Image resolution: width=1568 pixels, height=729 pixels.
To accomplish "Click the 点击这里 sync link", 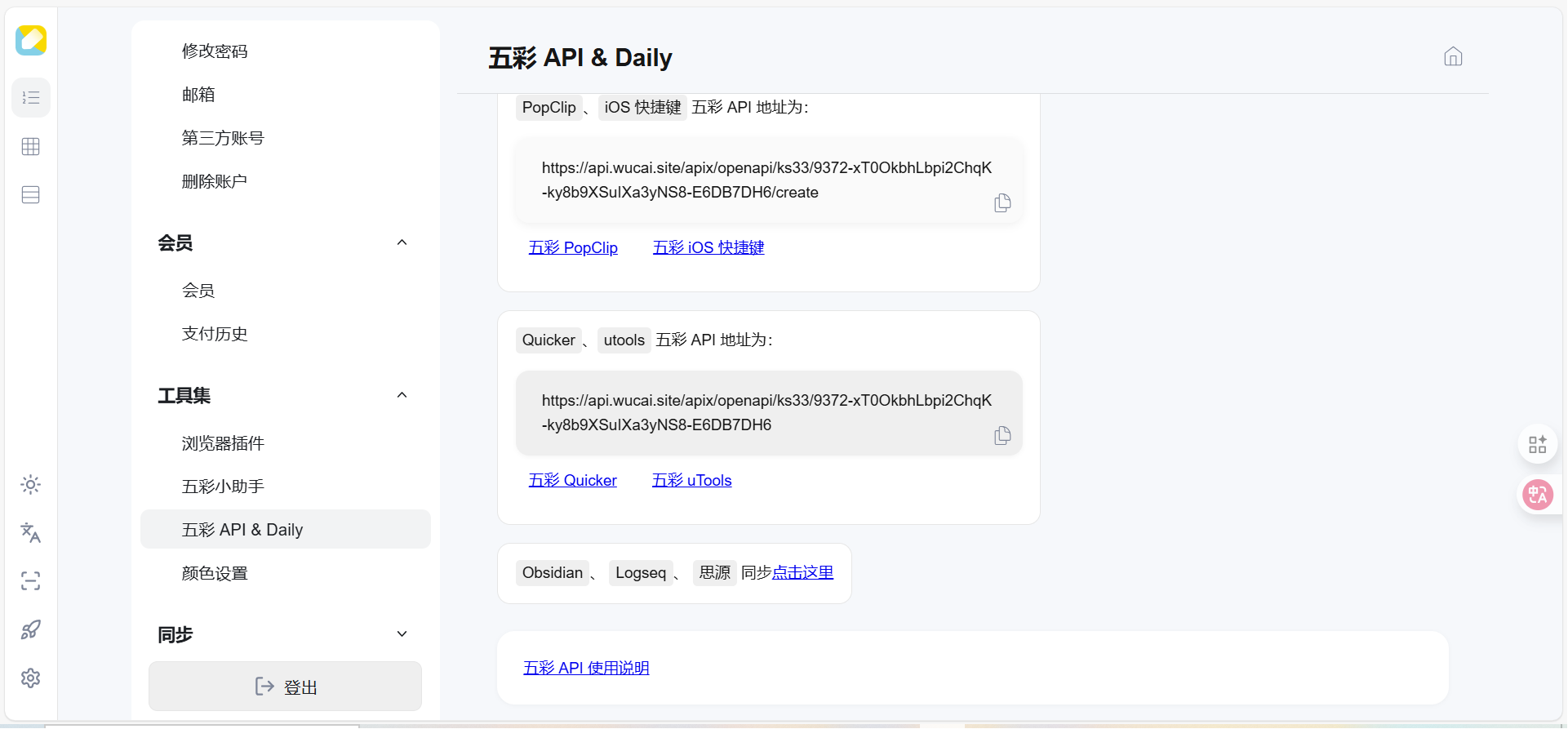I will tap(803, 573).
